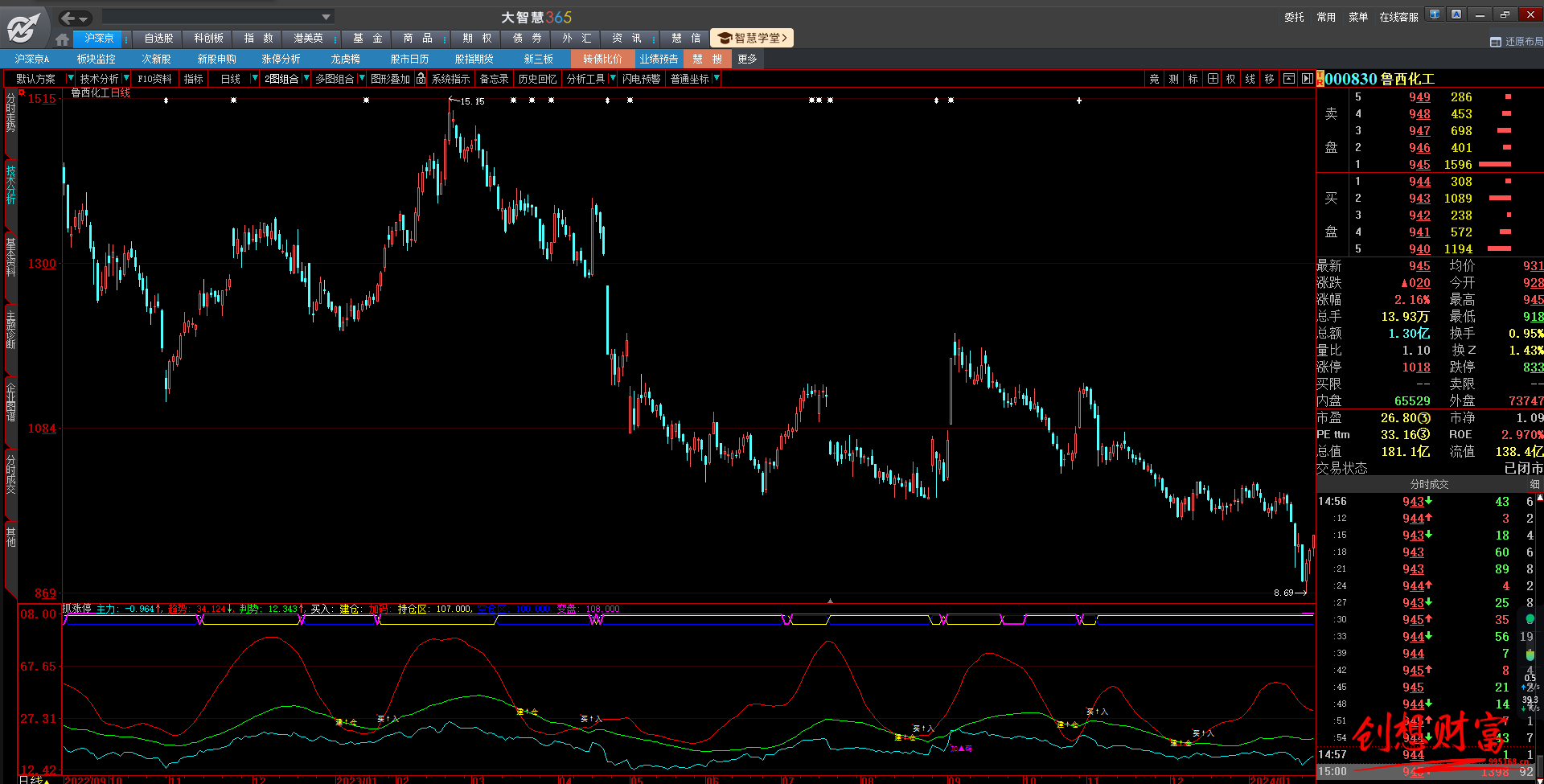Click the orange TR badge icon

click(1320, 79)
